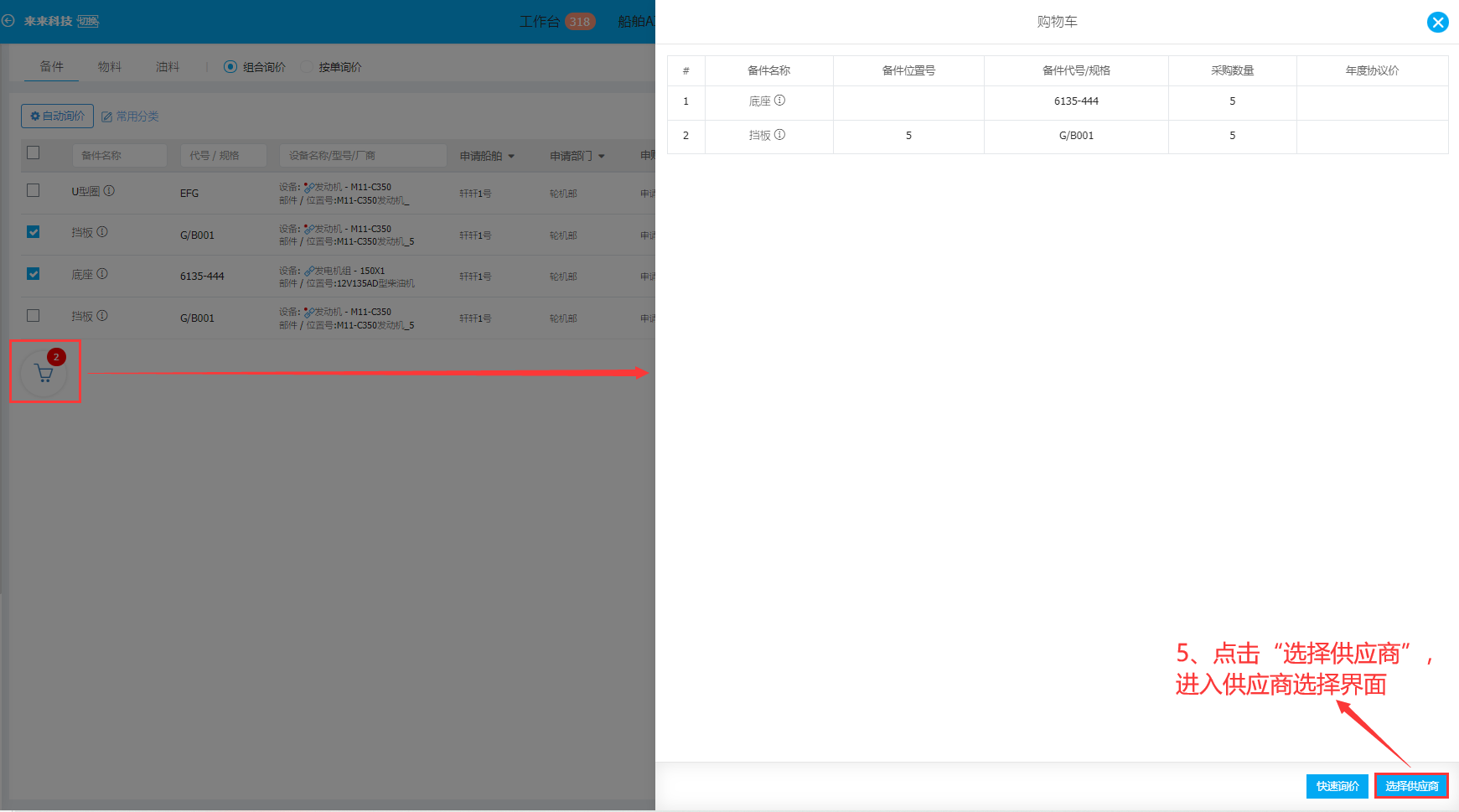Click 采购数量 value 5 in 底座 cart row
The width and height of the screenshot is (1459, 812).
coord(1232,101)
